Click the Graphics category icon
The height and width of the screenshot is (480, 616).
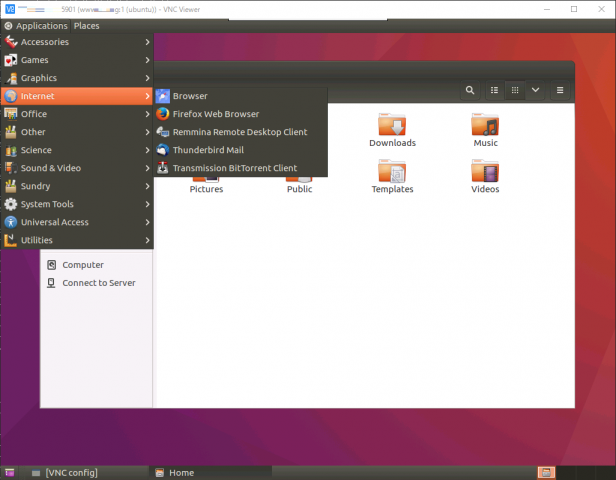(11, 78)
